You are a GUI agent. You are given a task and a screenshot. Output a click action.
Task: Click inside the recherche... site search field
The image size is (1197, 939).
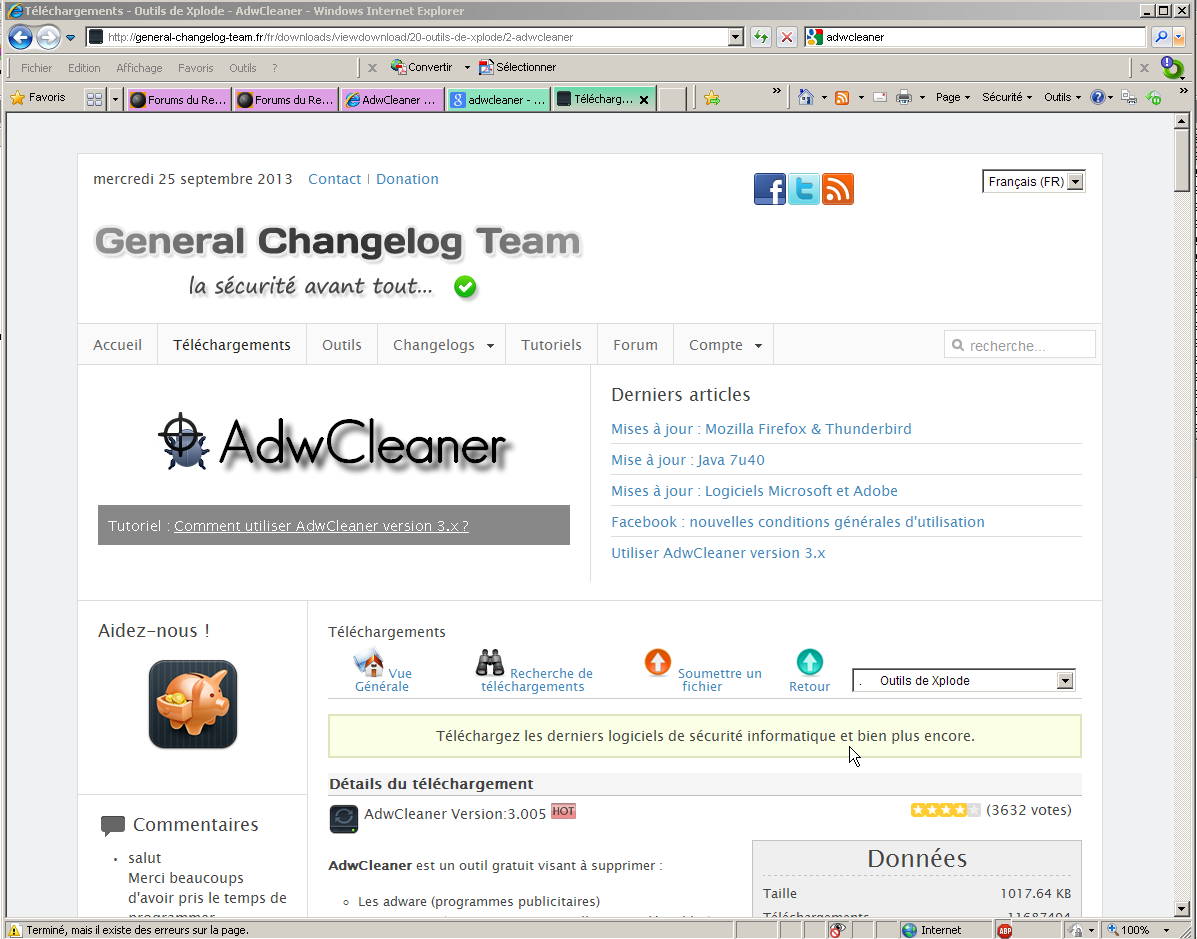click(1020, 345)
